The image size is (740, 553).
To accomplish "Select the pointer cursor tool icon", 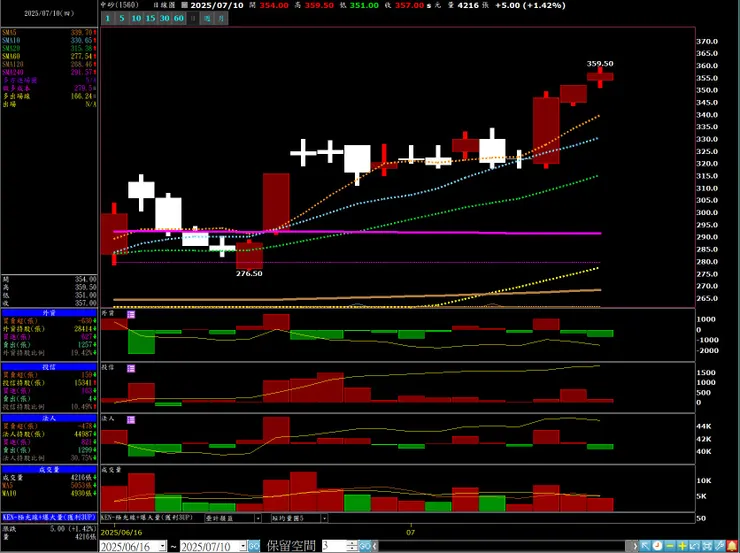I will click(x=645, y=546).
